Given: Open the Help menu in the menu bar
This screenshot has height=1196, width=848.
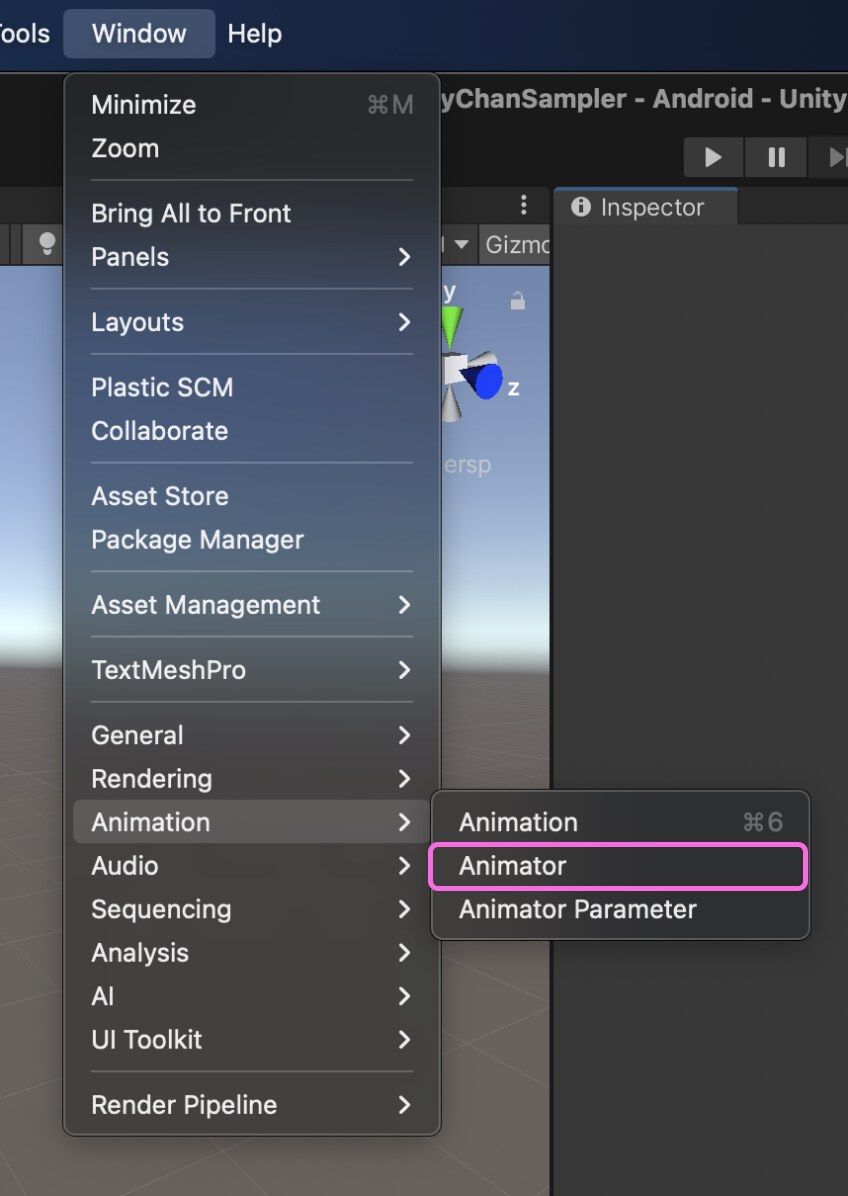Looking at the screenshot, I should pyautogui.click(x=255, y=34).
